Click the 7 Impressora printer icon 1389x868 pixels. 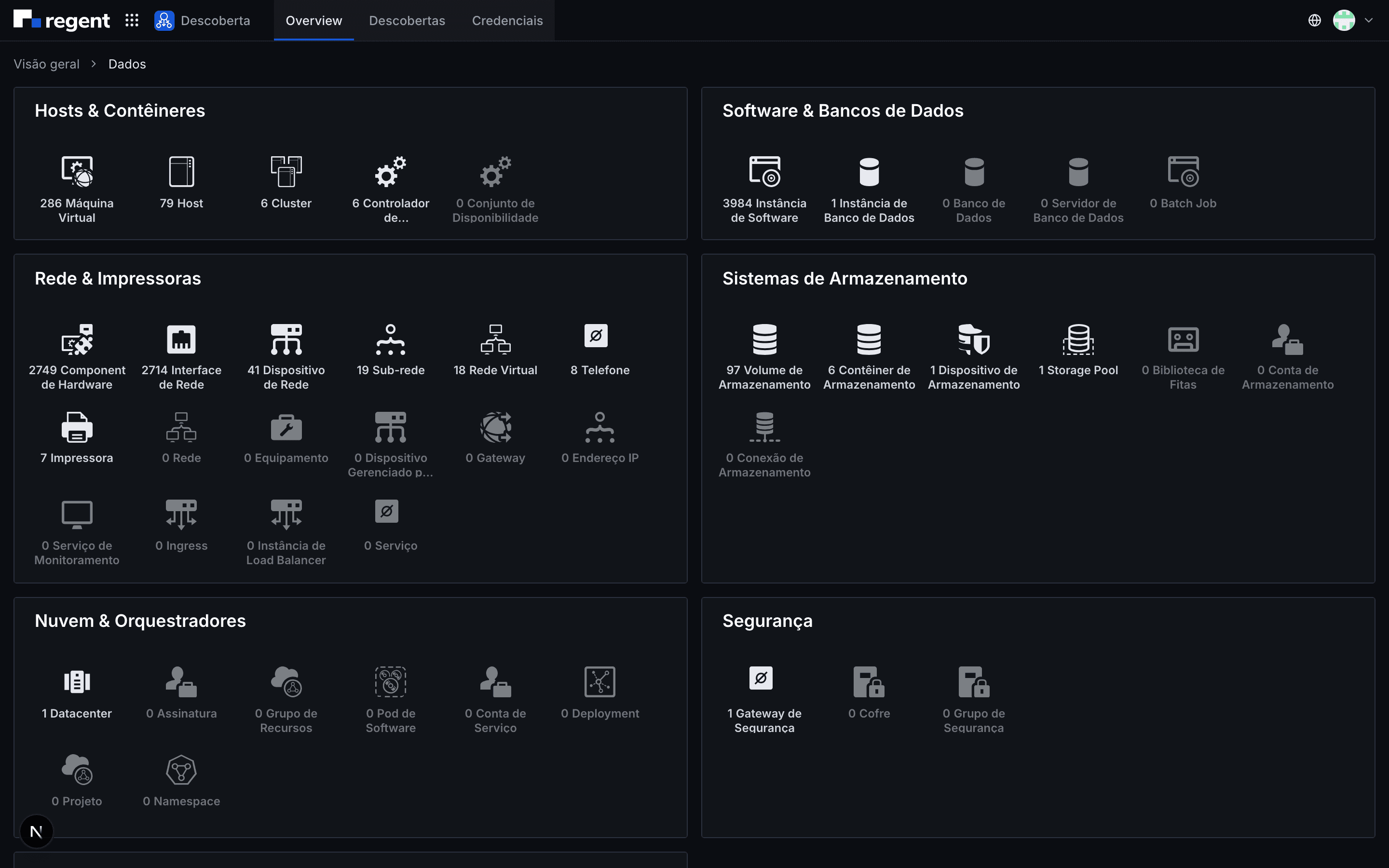(x=77, y=427)
